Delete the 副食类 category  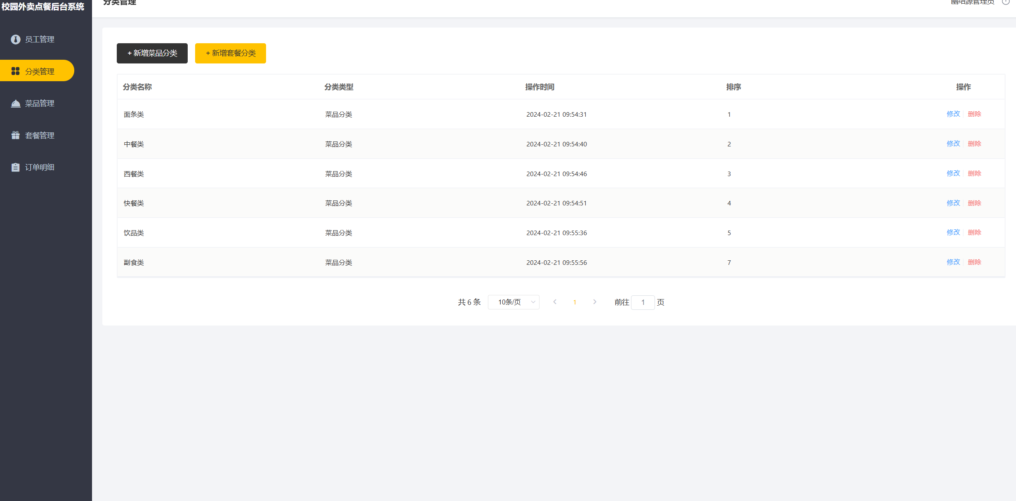click(974, 262)
